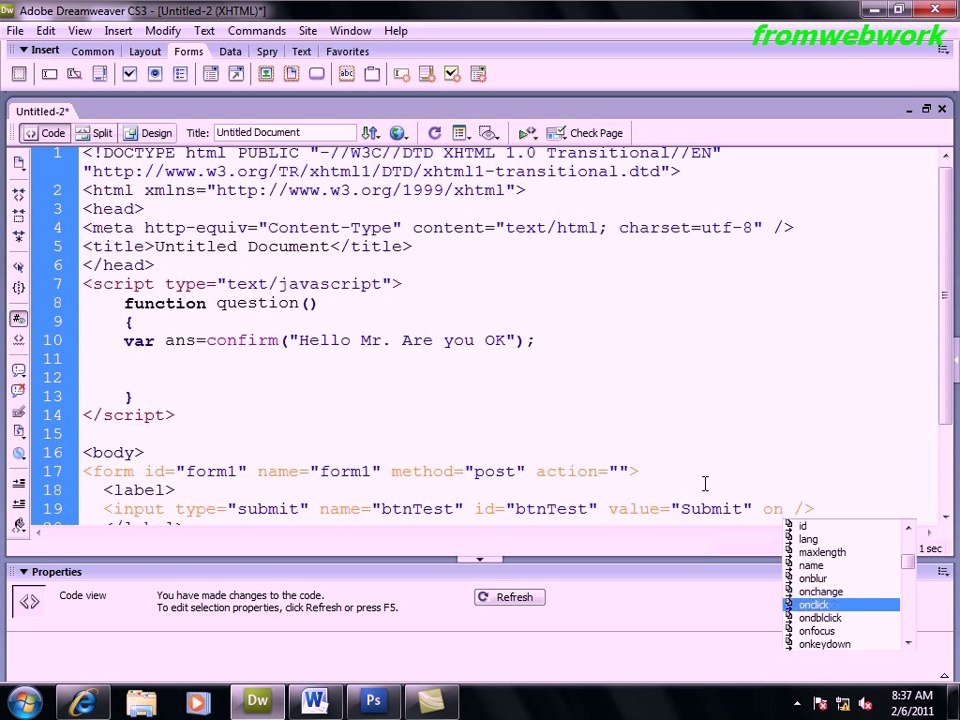Open the View Options dropdown
This screenshot has width=960, height=720.
pyautogui.click(x=461, y=133)
